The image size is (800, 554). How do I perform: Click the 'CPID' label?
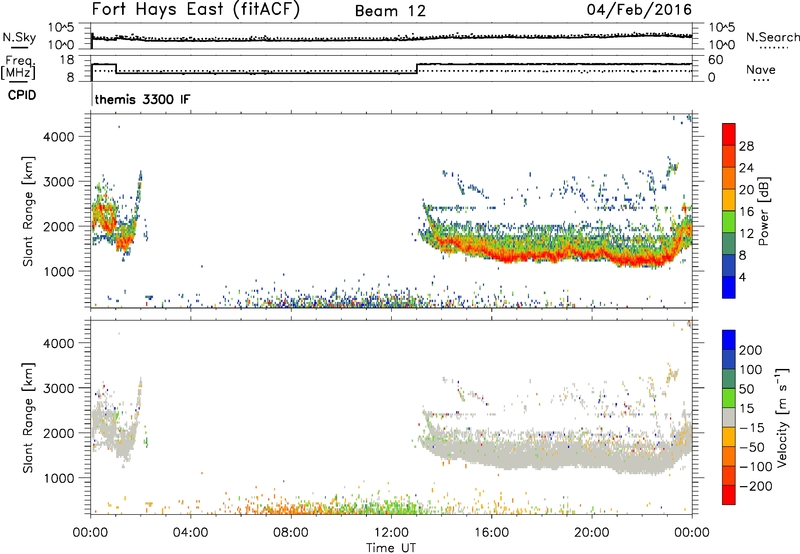22,95
